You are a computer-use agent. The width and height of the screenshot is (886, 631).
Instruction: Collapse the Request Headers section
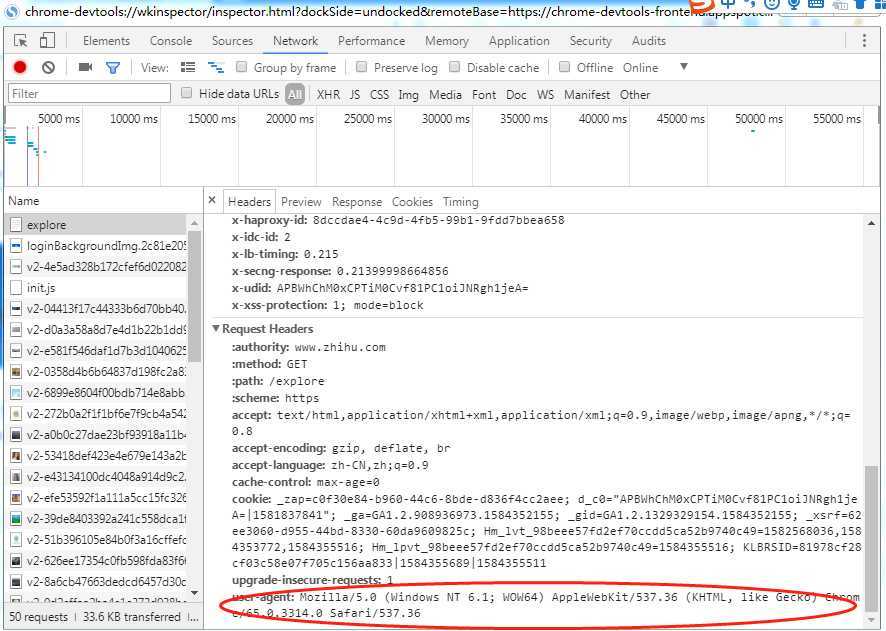point(216,329)
